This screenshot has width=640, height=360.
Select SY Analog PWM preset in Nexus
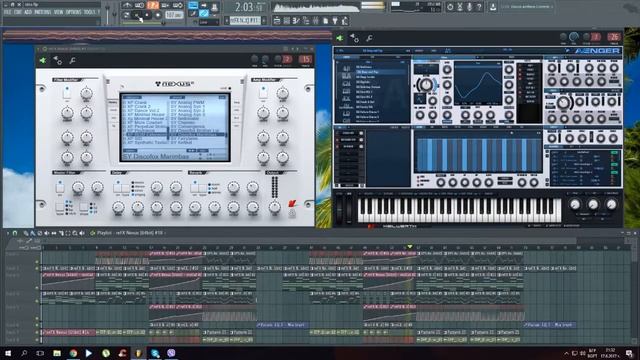[187, 102]
